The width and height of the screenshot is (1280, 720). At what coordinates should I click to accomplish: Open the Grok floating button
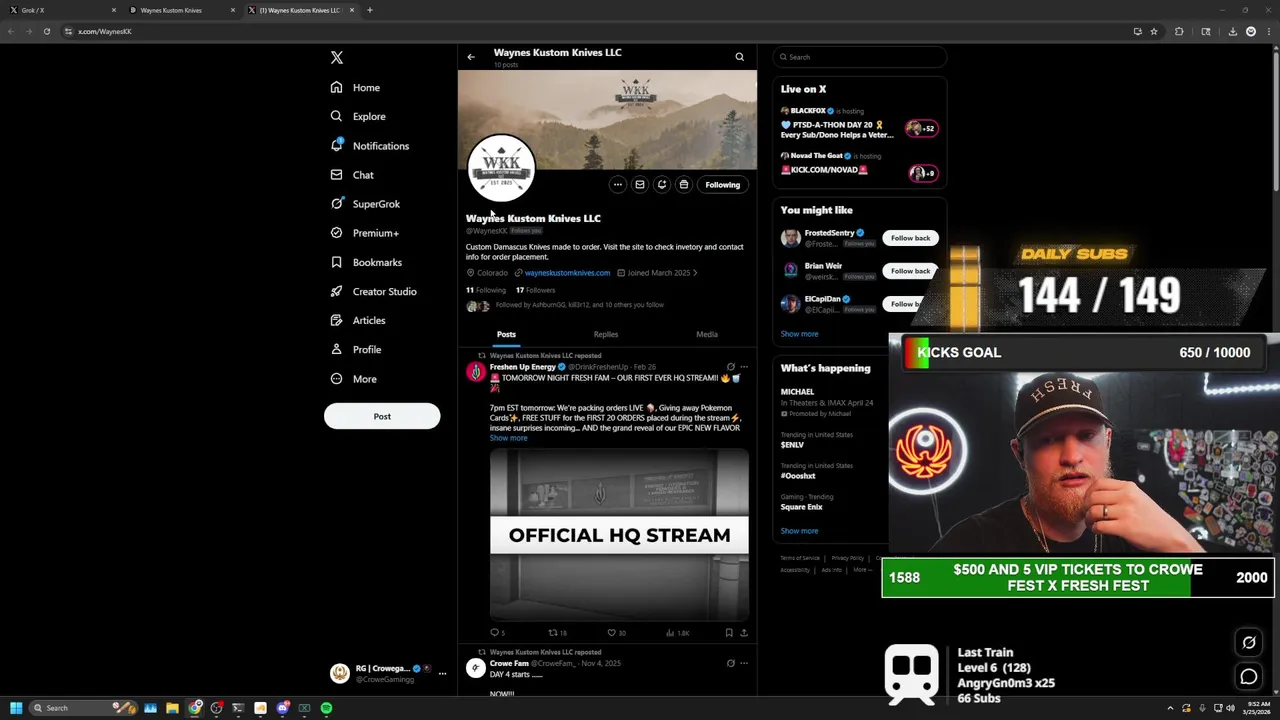click(x=1249, y=643)
